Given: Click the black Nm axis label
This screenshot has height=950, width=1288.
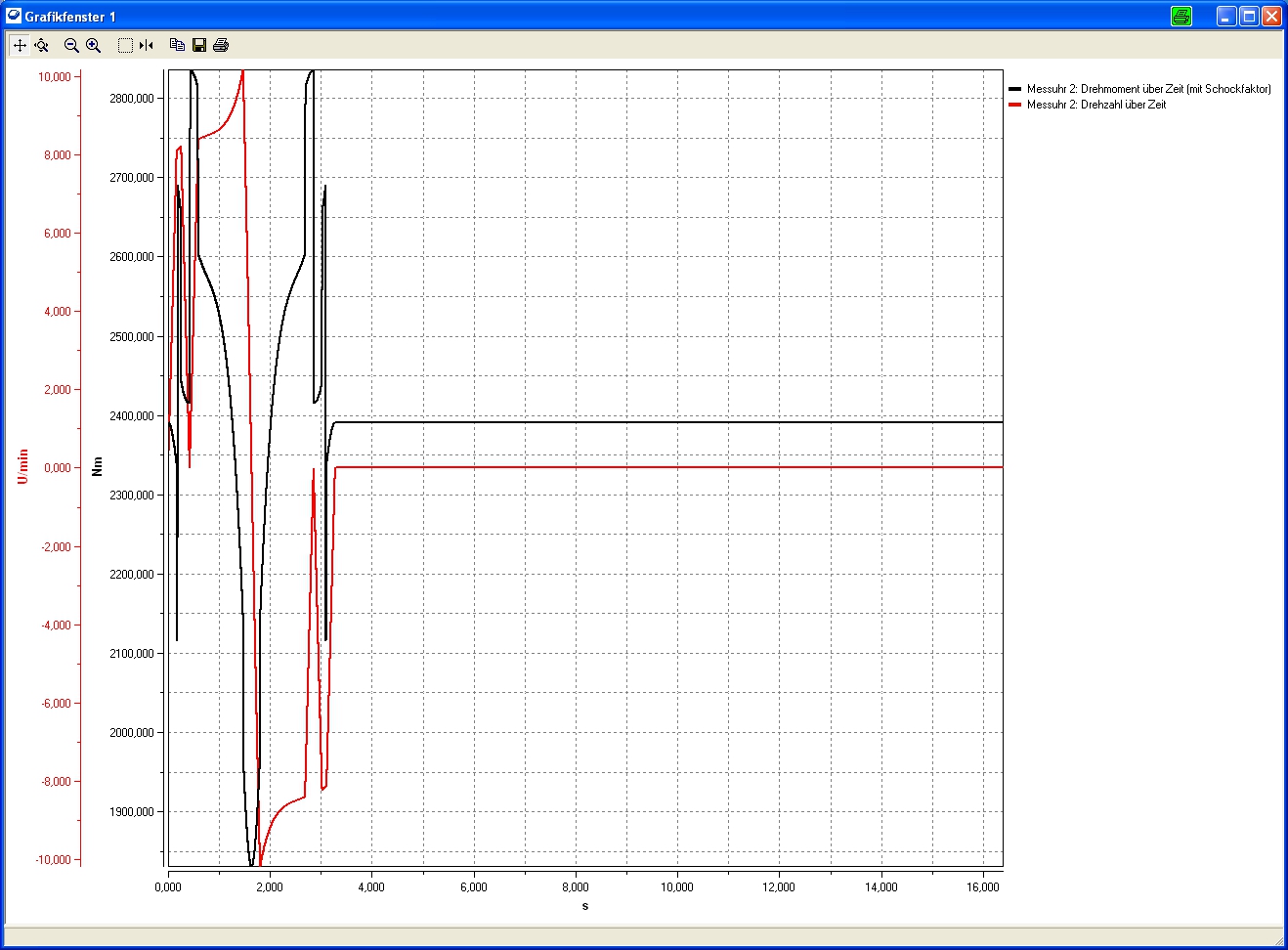Looking at the screenshot, I should (97, 466).
